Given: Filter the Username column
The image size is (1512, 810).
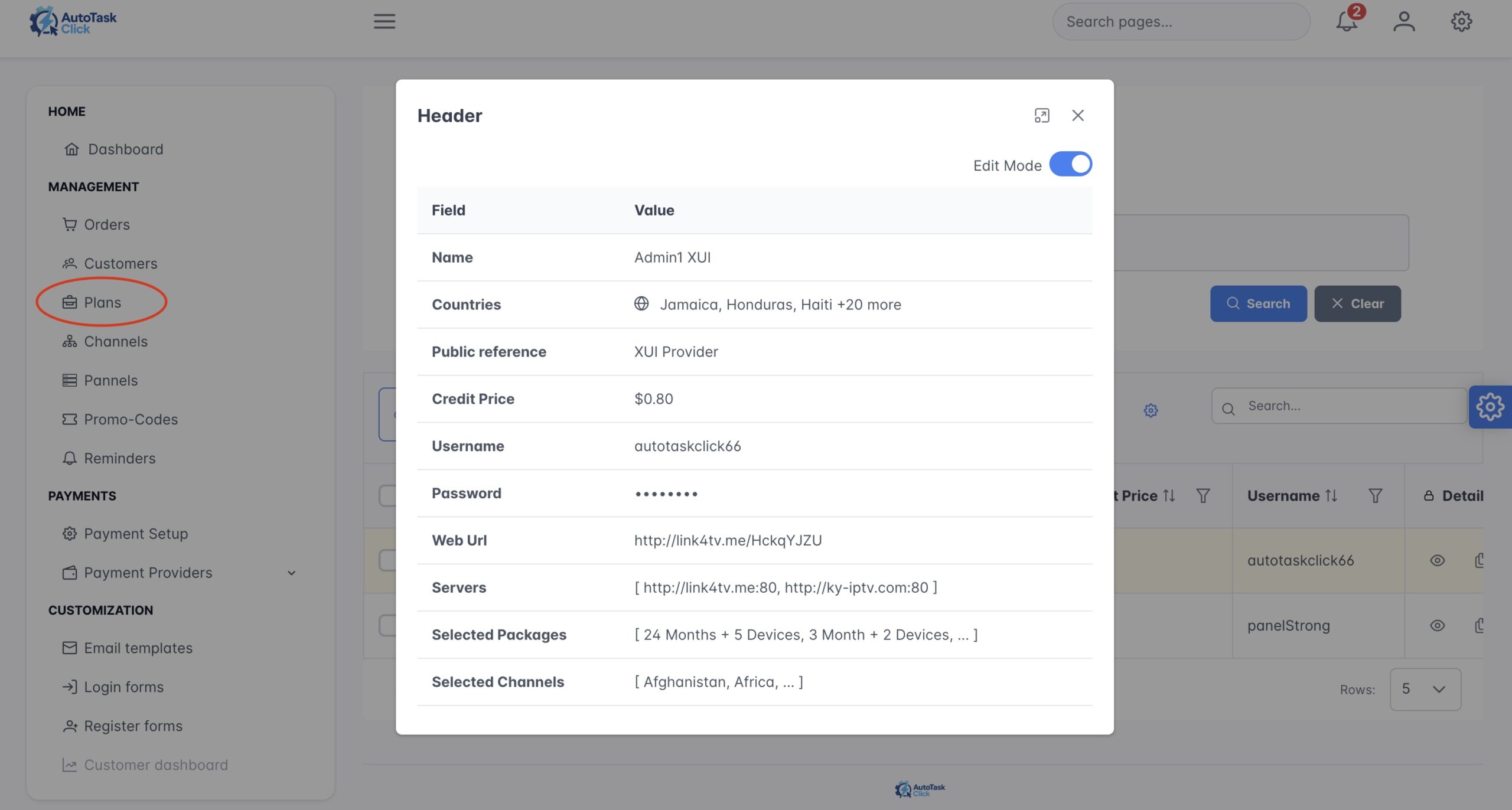Looking at the screenshot, I should click(x=1375, y=497).
